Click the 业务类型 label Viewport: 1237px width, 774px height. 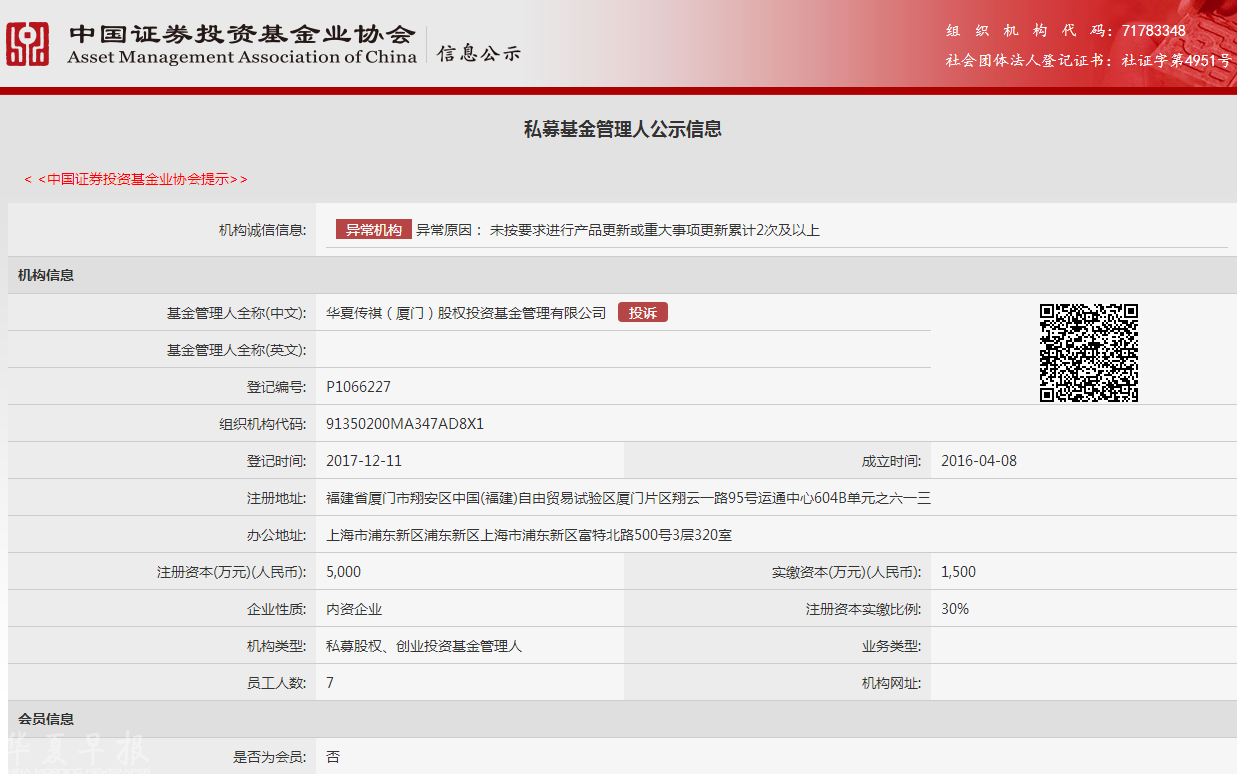click(891, 646)
